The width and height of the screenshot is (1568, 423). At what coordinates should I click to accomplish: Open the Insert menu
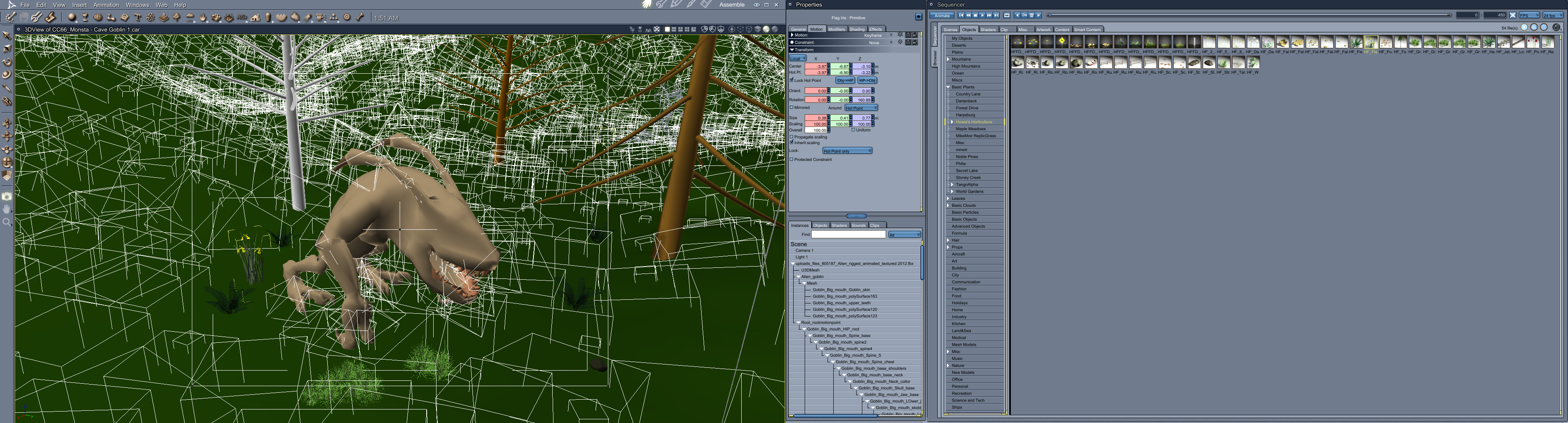79,5
